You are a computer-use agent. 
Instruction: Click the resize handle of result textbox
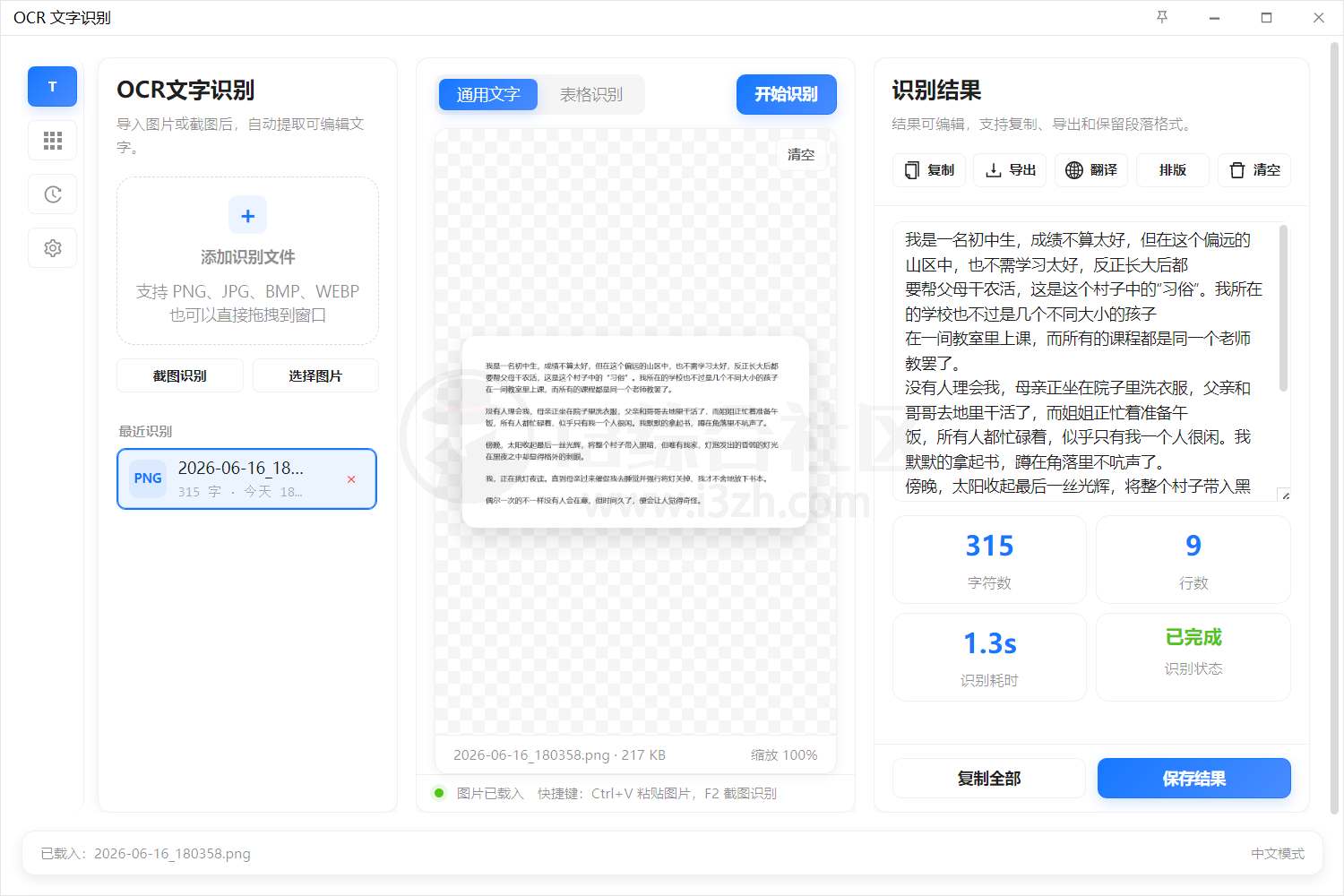click(x=1285, y=495)
